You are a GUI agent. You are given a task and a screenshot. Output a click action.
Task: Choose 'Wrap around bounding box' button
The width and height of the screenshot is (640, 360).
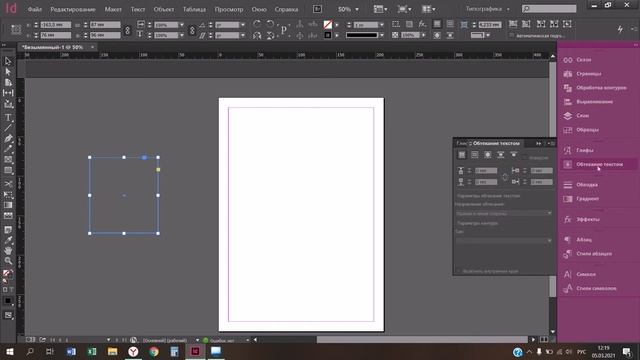475,155
